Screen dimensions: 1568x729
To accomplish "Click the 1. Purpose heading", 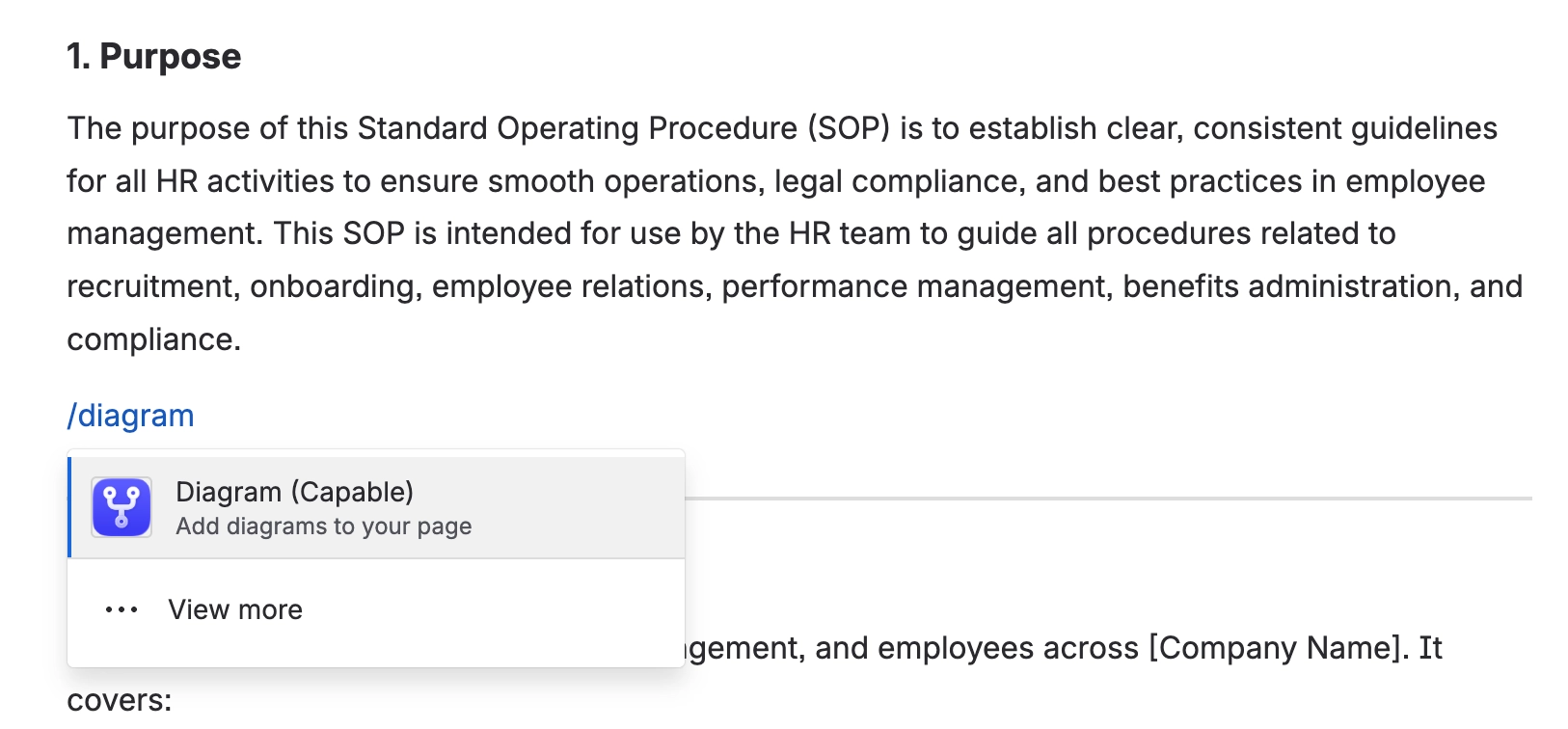I will pyautogui.click(x=154, y=56).
